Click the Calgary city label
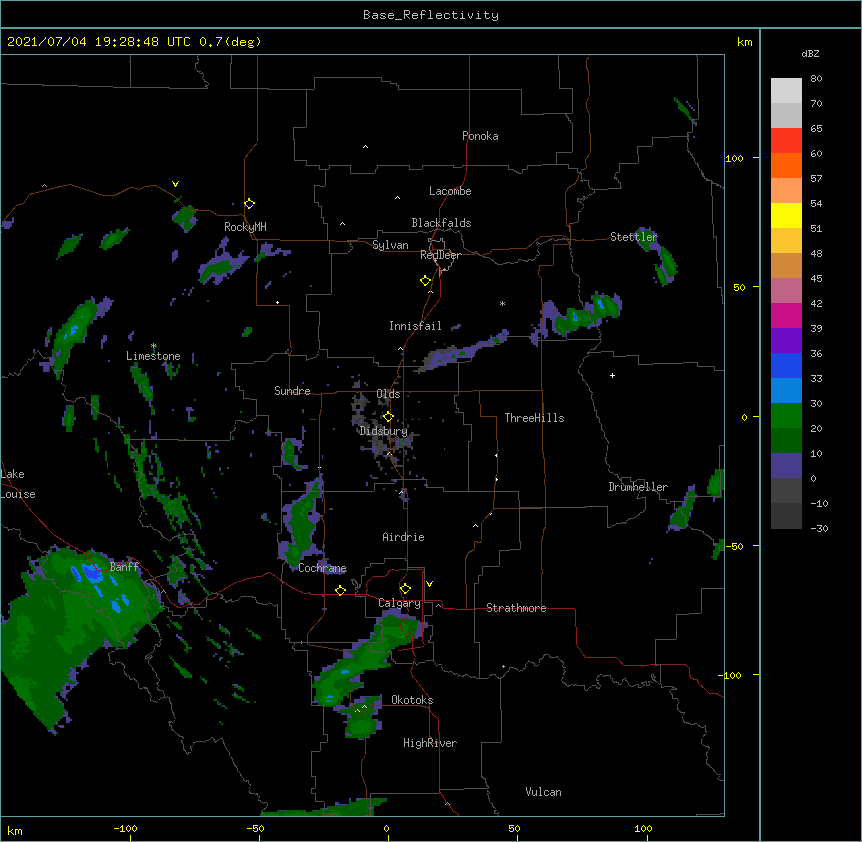Screen dimensions: 862x842 tap(400, 603)
